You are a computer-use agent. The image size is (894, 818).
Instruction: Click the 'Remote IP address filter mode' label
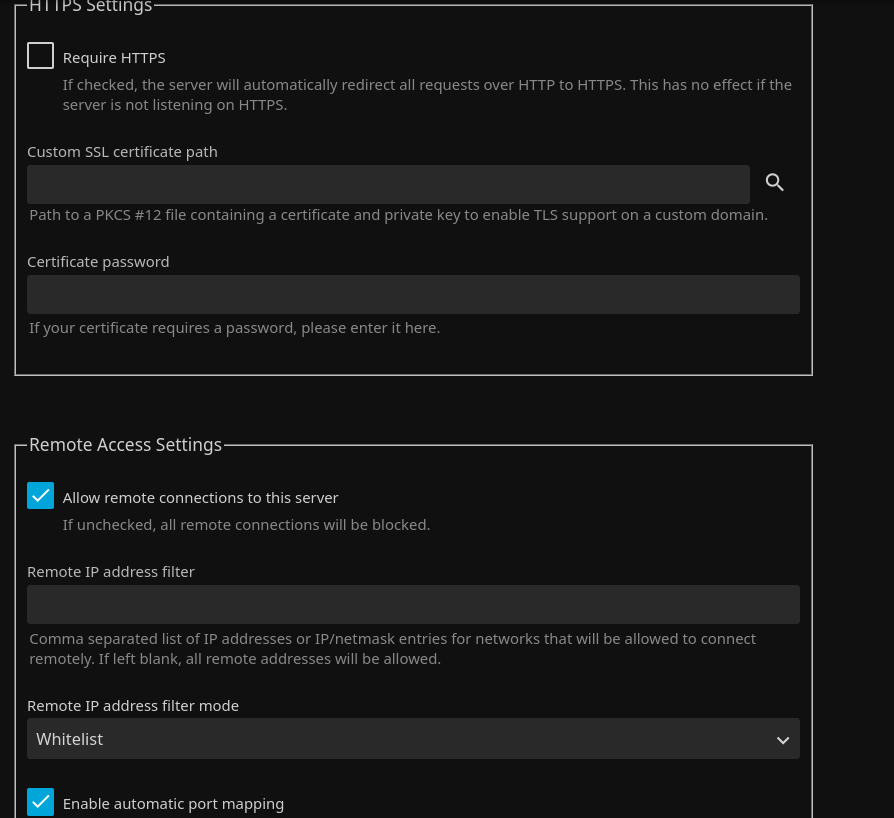coord(133,706)
